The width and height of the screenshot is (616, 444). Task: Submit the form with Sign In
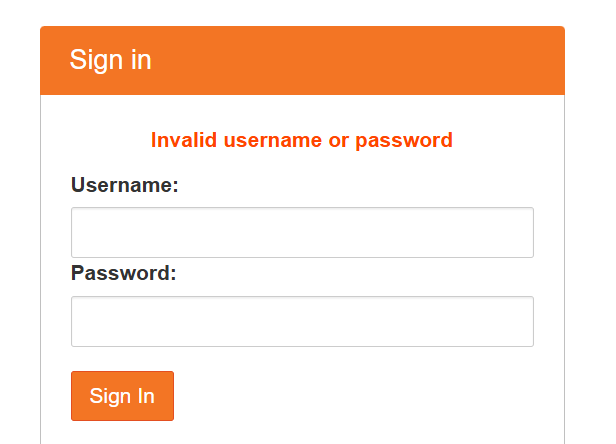pyautogui.click(x=122, y=396)
